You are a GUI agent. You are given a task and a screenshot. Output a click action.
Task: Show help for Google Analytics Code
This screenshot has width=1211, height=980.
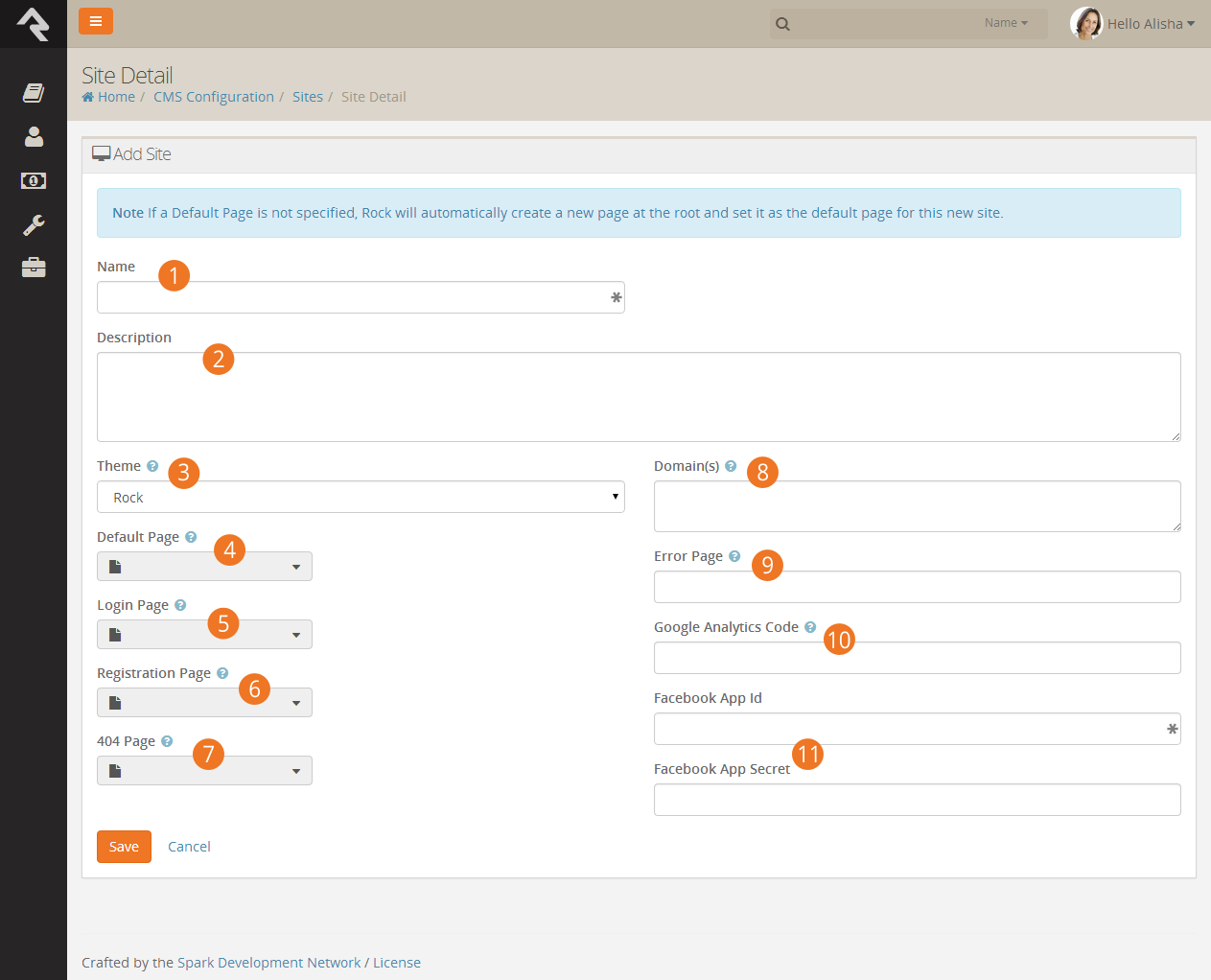point(810,627)
